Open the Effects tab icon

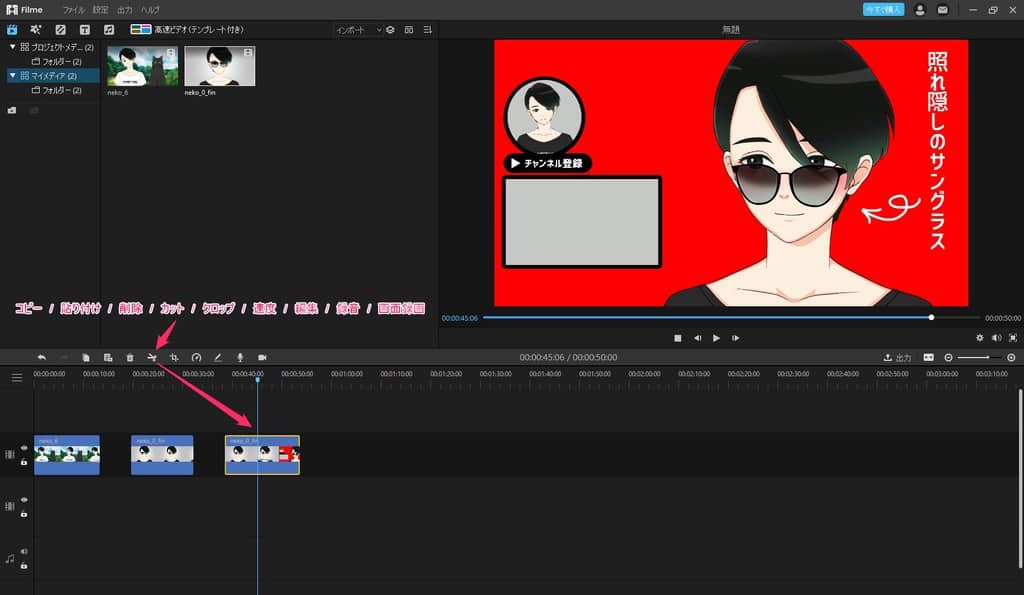[35, 29]
